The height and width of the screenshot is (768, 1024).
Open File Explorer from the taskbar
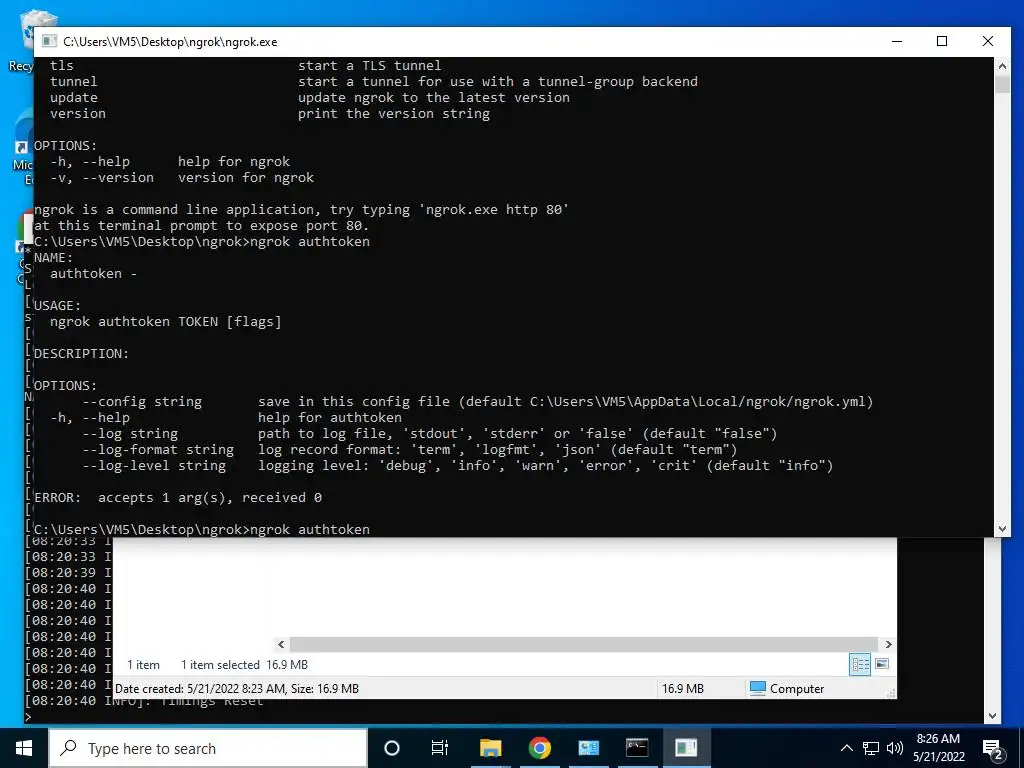point(490,748)
